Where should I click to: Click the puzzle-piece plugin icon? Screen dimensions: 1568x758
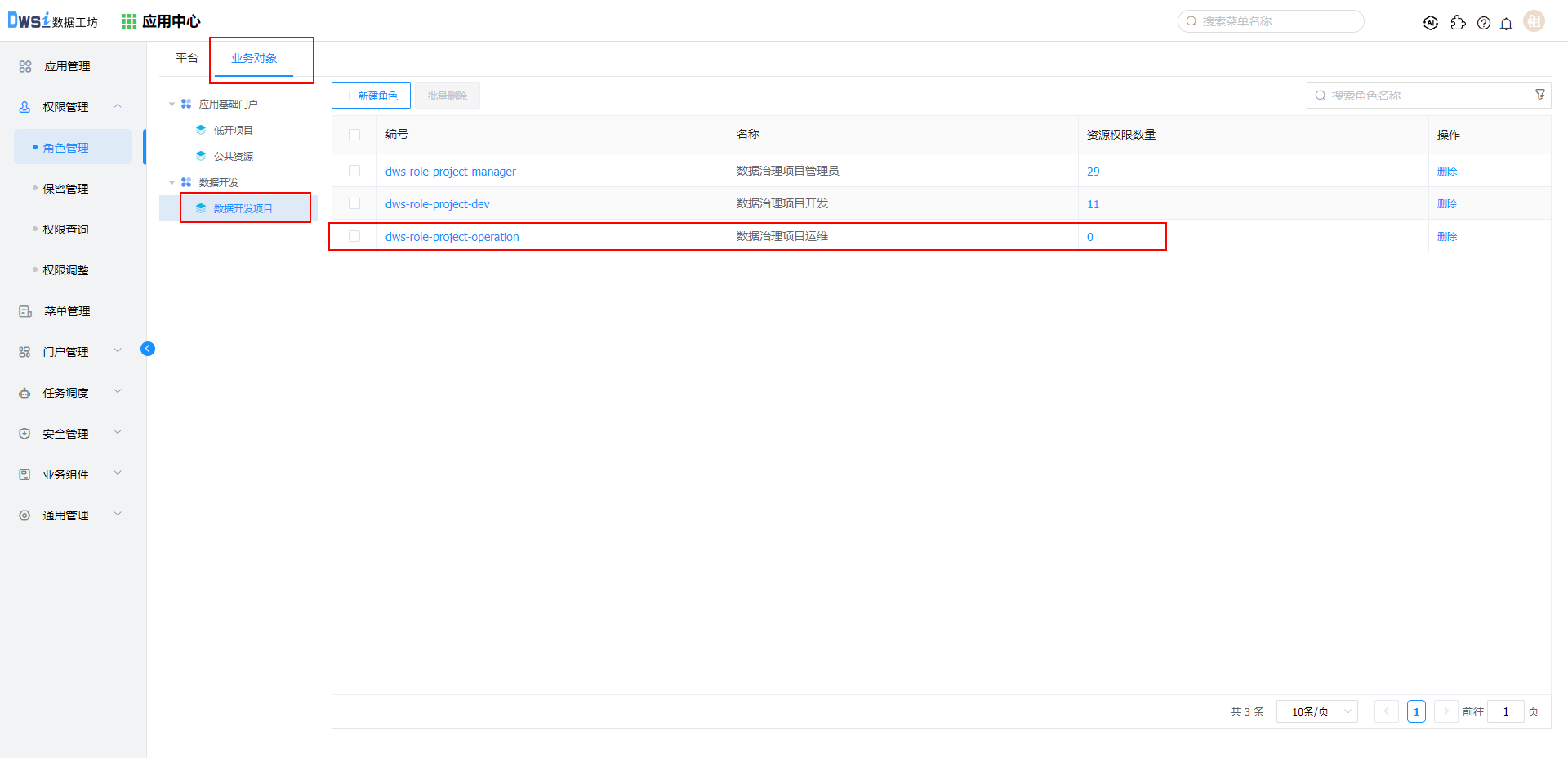coord(1458,23)
